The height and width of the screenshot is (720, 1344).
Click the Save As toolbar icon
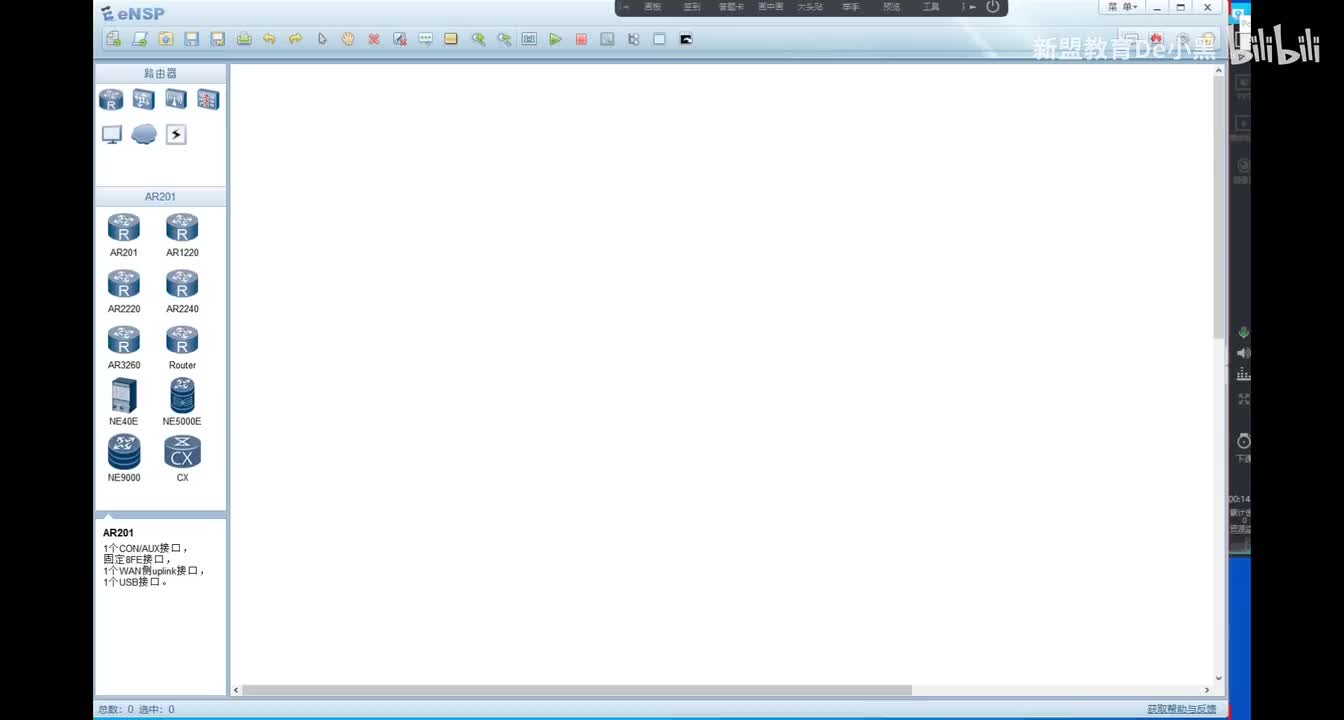(218, 39)
